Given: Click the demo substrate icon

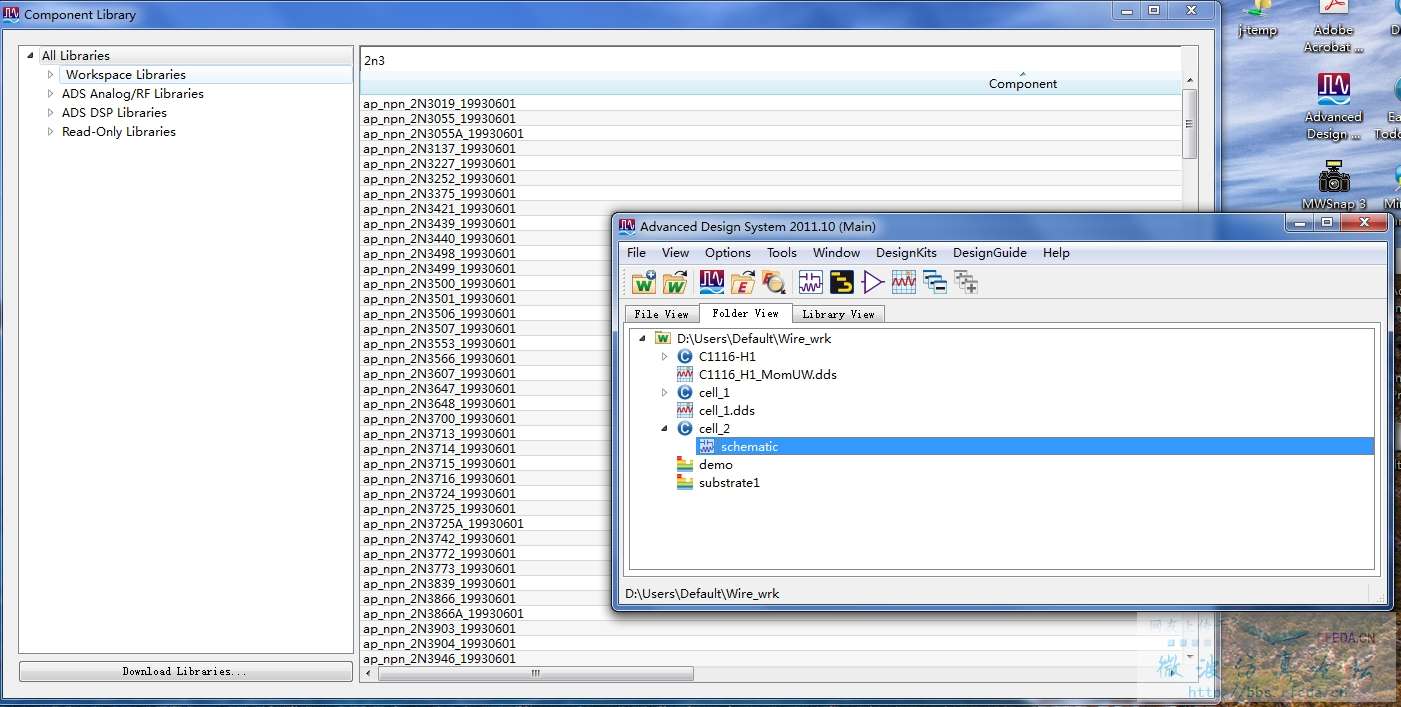Looking at the screenshot, I should [x=685, y=465].
